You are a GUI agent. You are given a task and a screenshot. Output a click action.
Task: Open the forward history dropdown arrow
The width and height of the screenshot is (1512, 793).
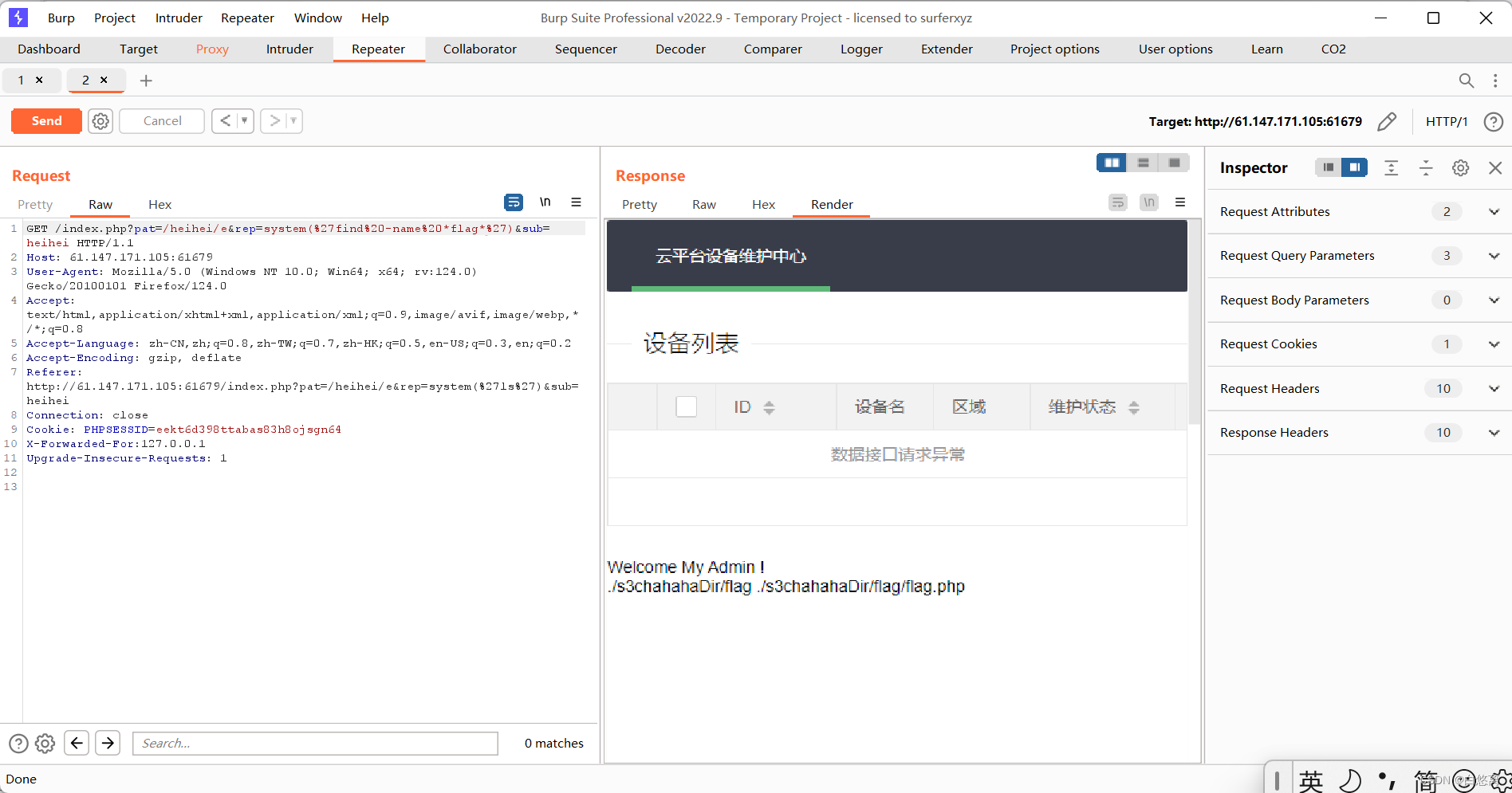tap(293, 120)
